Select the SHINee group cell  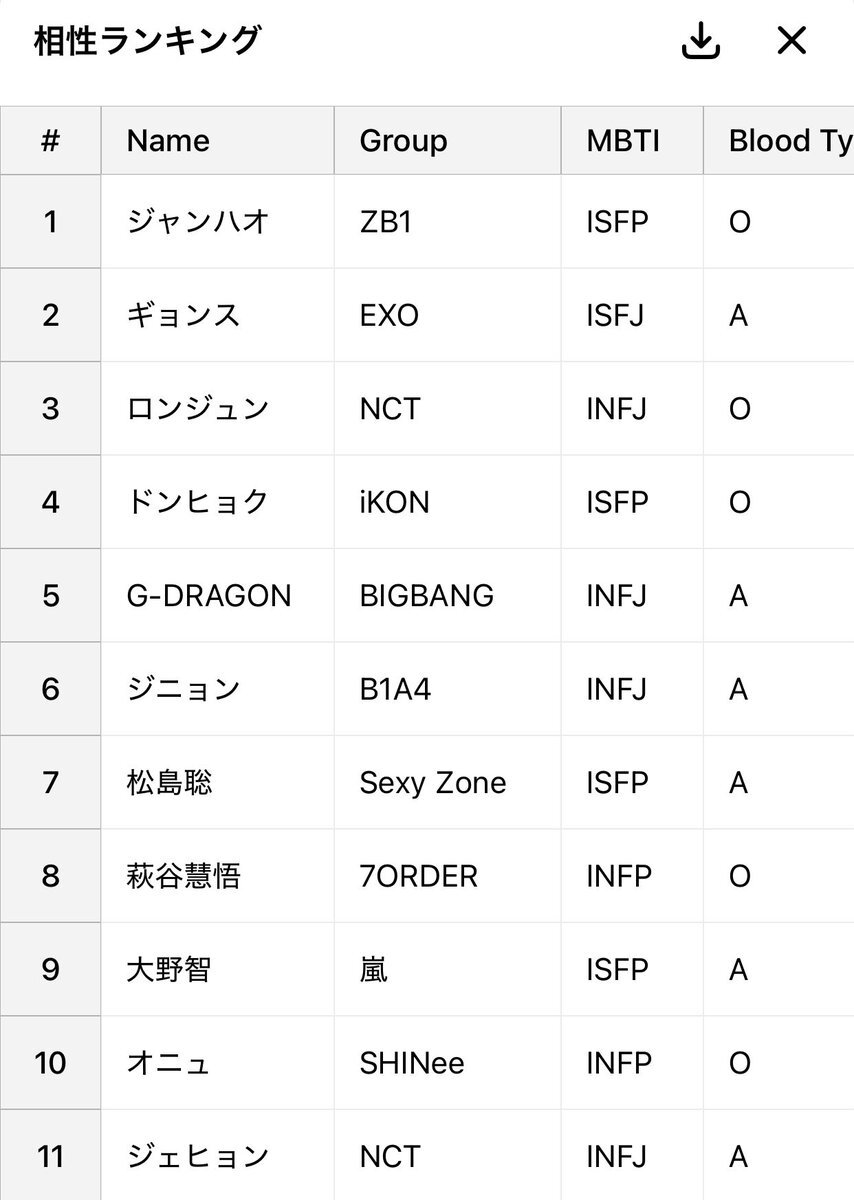coord(447,1063)
